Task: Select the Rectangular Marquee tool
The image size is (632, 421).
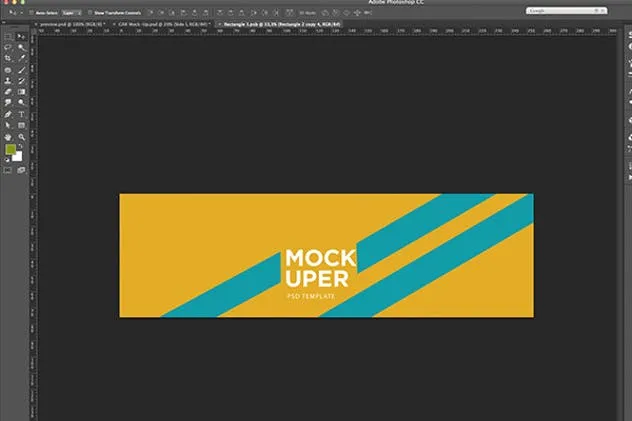Action: coord(8,36)
